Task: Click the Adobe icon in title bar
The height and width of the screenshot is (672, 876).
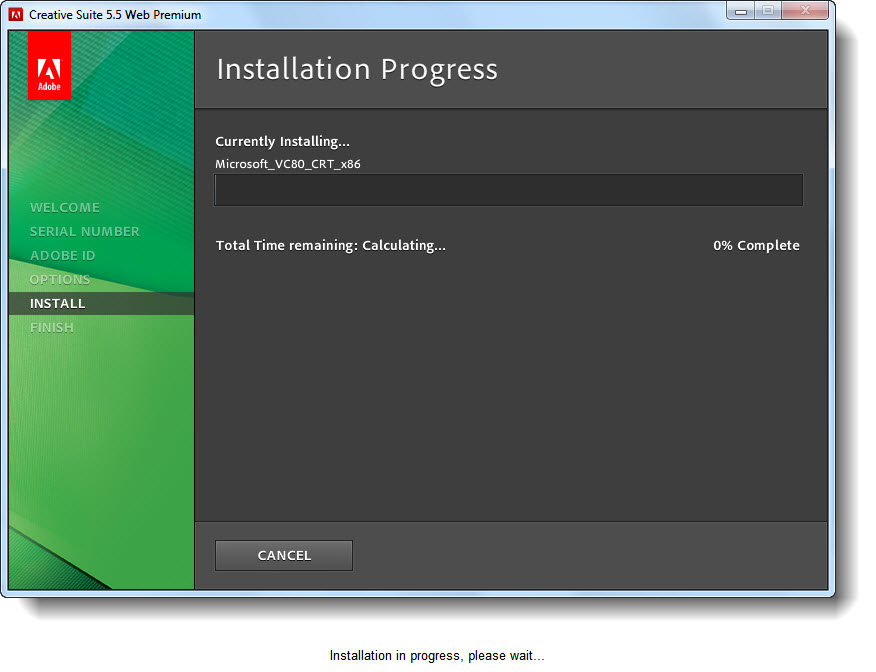Action: tap(16, 14)
